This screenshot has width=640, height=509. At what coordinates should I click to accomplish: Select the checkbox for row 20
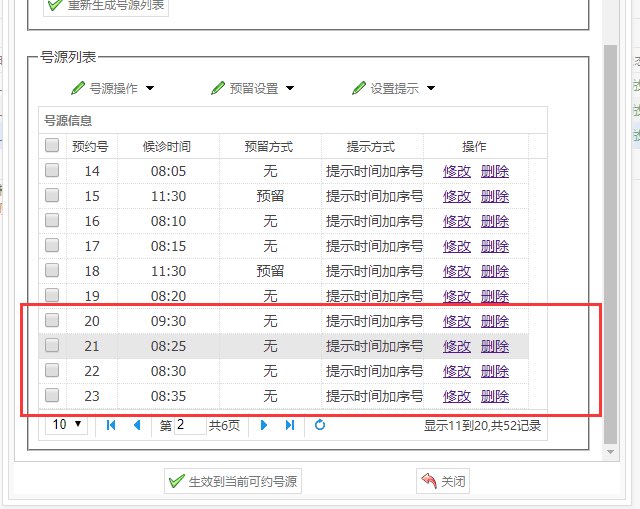pyautogui.click(x=52, y=321)
